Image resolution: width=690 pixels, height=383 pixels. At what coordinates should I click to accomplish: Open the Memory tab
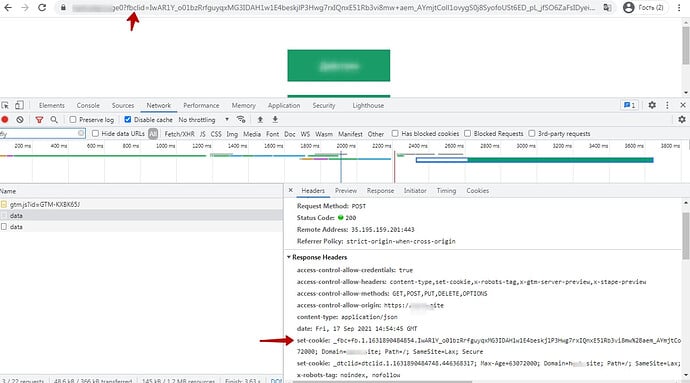[243, 106]
